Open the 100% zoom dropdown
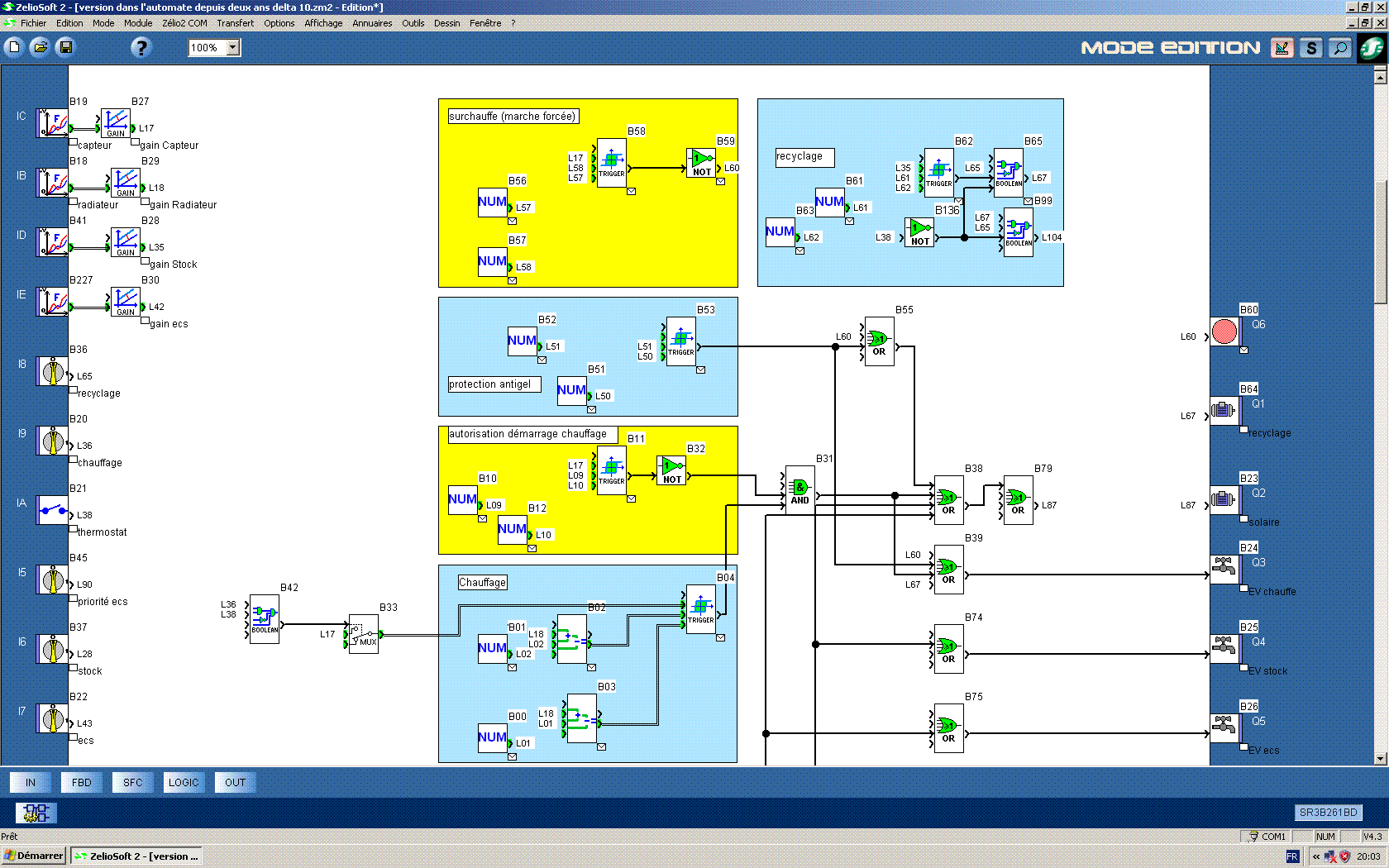Screen dimensions: 1389x868 233,47
